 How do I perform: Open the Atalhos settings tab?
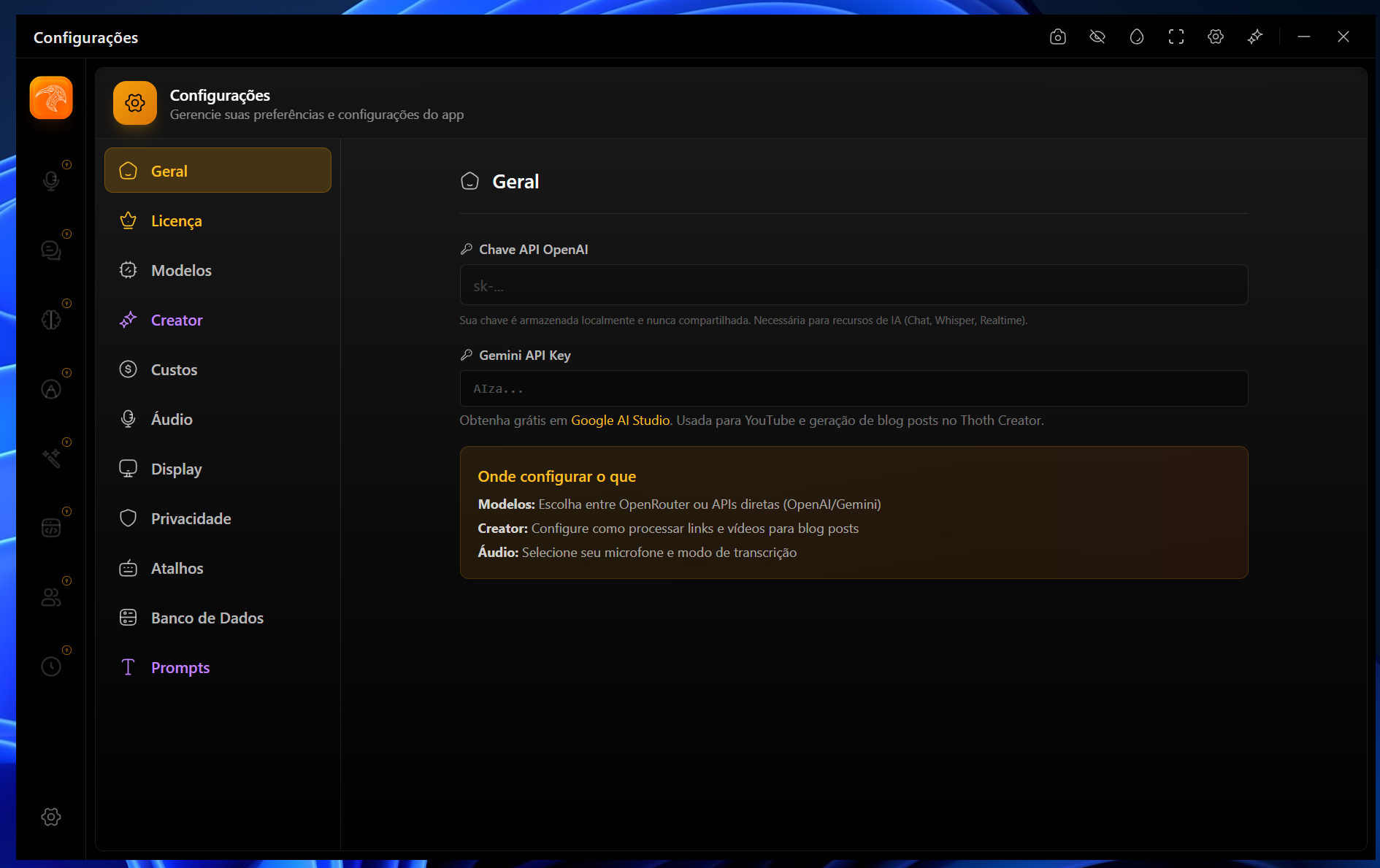[218, 568]
